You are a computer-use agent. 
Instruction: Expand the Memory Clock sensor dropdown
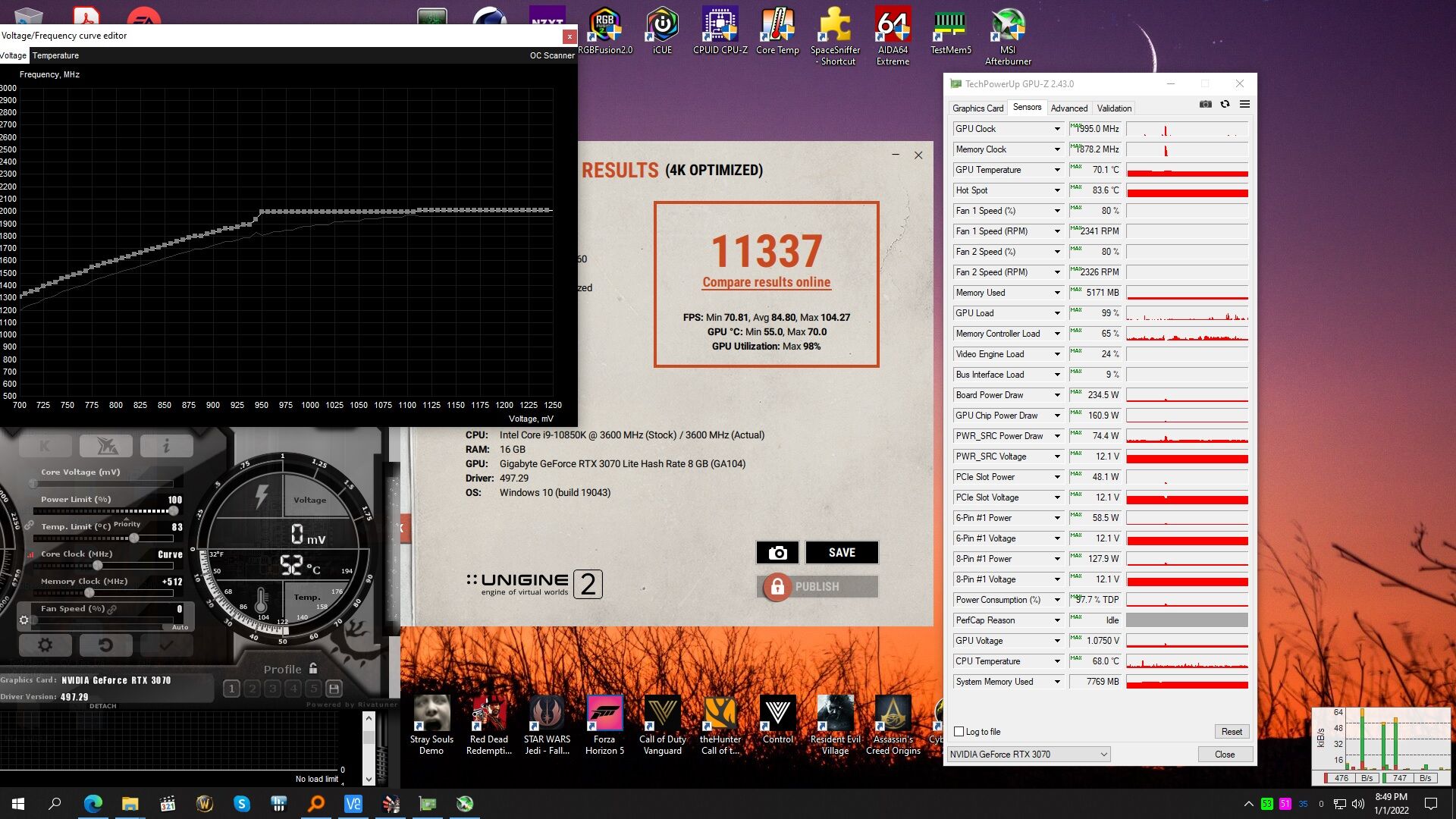point(1057,149)
